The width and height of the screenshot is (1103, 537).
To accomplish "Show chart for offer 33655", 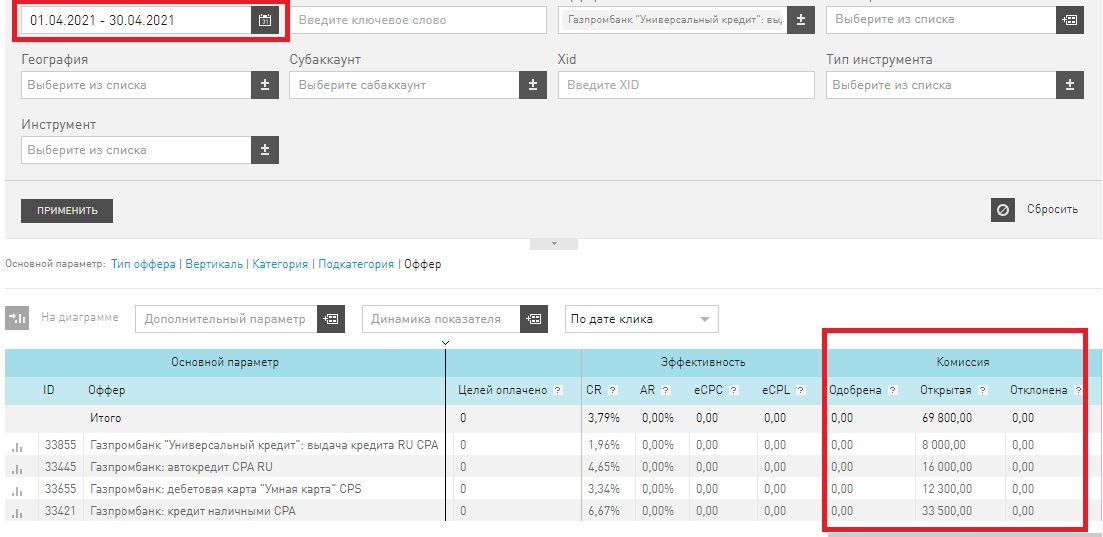I will coord(18,490).
